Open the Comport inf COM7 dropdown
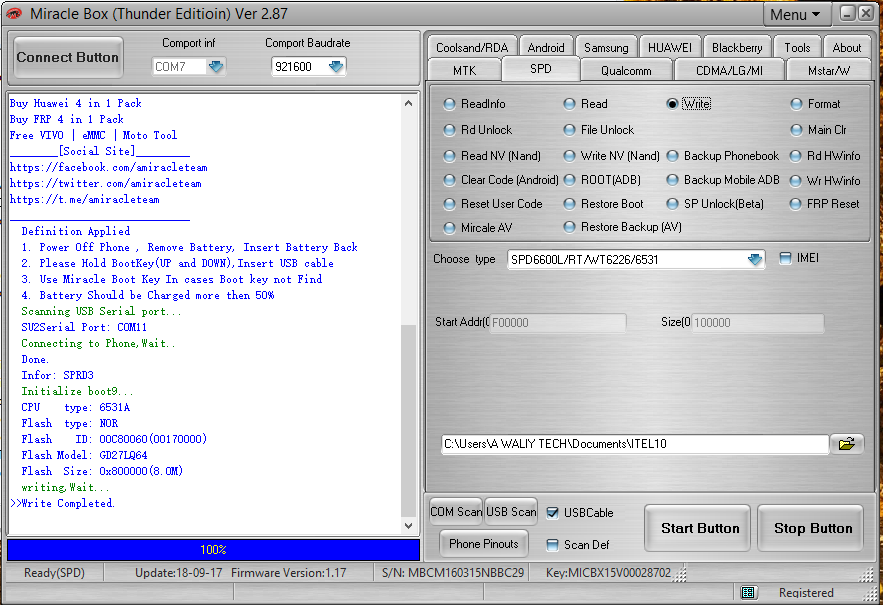Image resolution: width=883 pixels, height=605 pixels. (x=216, y=66)
